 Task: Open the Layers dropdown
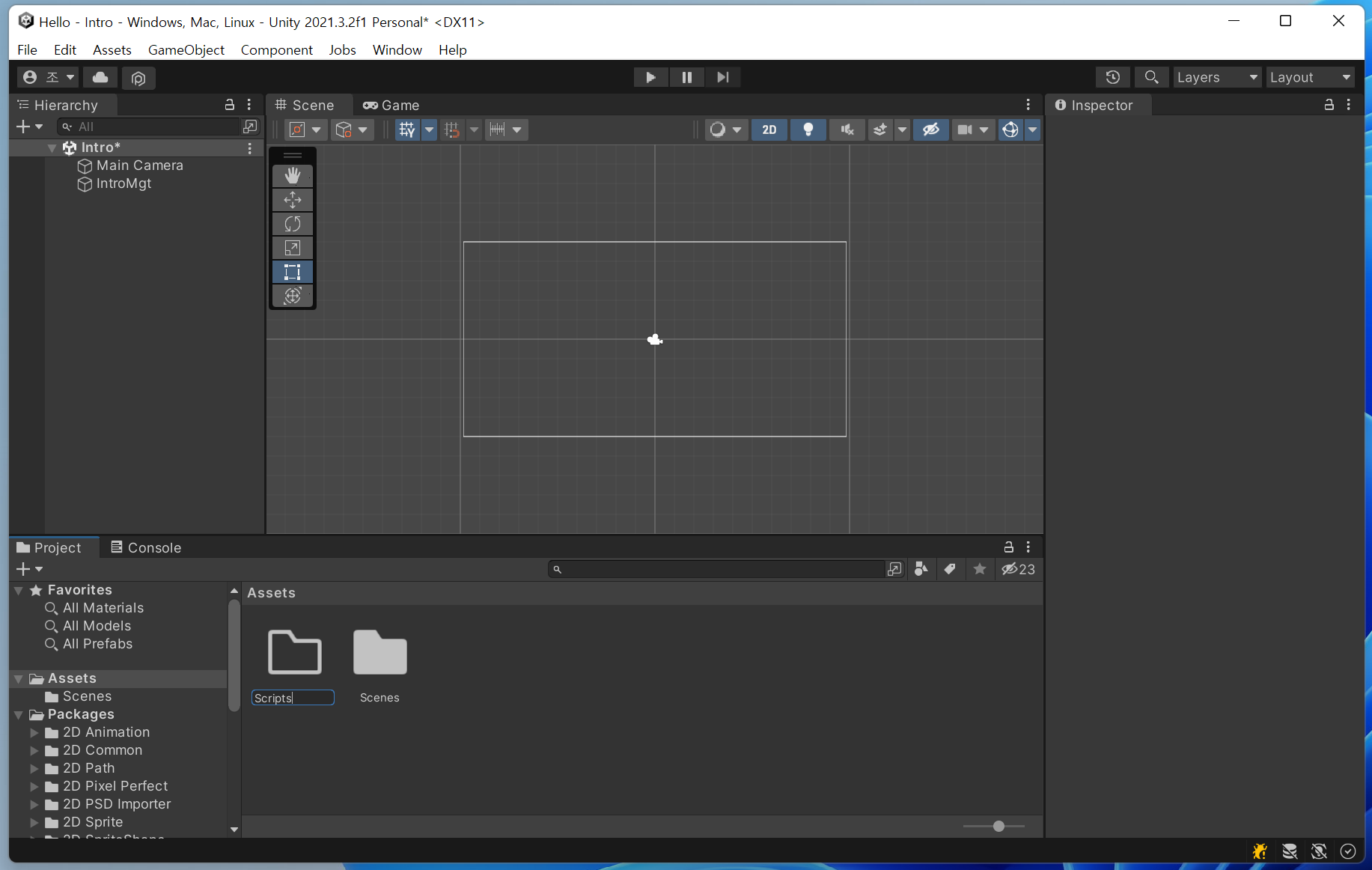pyautogui.click(x=1217, y=77)
